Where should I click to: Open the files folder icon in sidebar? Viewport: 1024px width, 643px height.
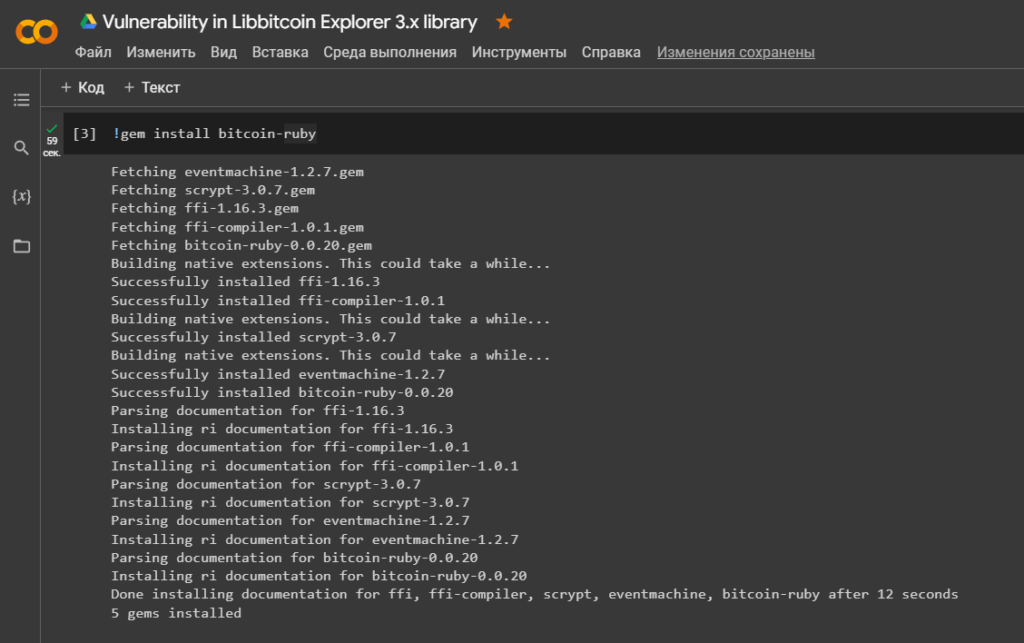[22, 246]
